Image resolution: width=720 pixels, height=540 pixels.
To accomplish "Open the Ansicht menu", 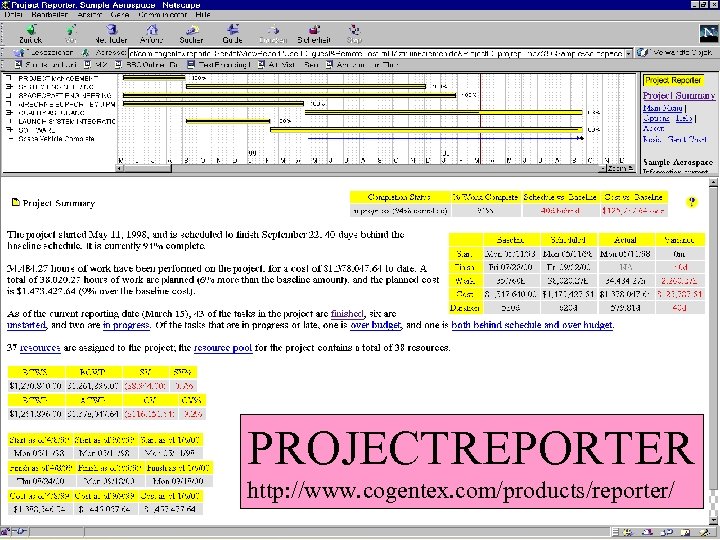I will 90,15.
